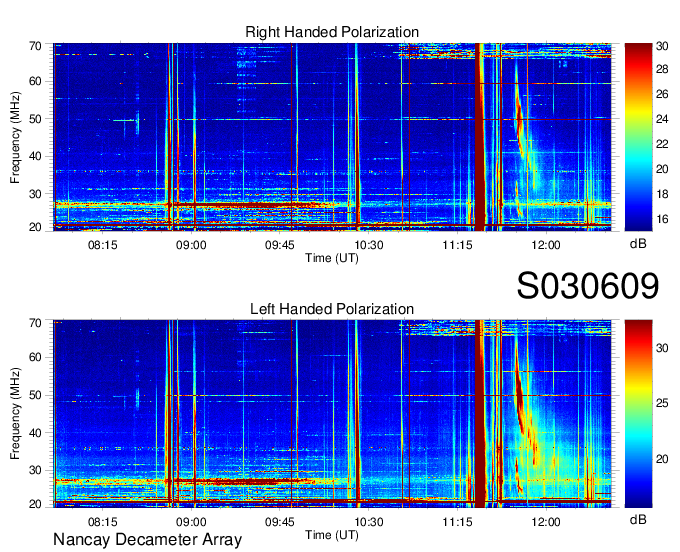Click the 70 MHz tick of Right Handed plot
This screenshot has height=552, width=680.
pyautogui.click(x=35, y=46)
